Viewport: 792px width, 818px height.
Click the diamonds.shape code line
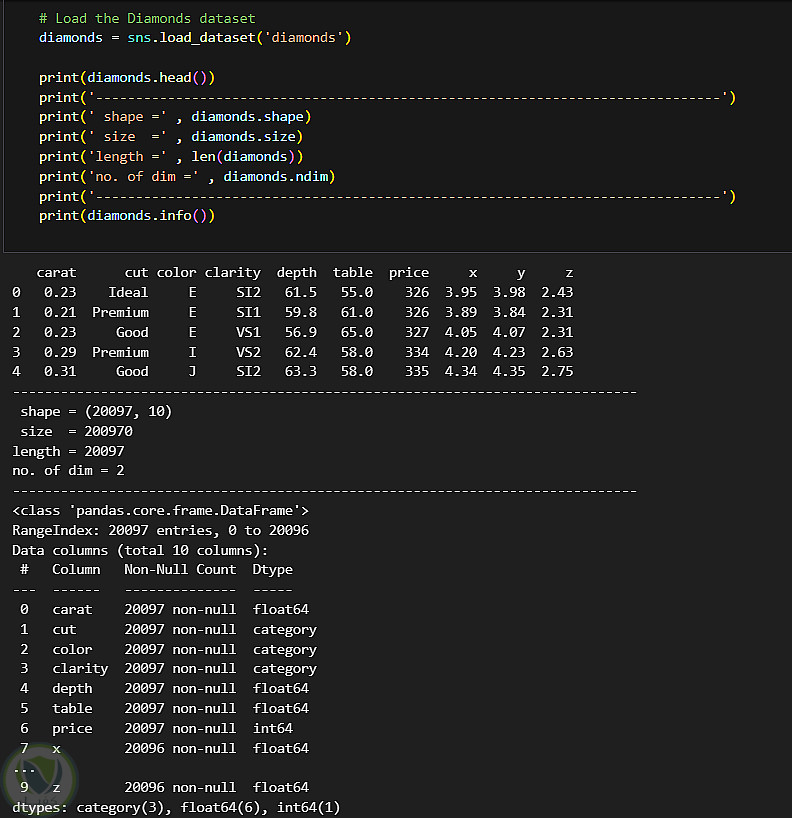(175, 116)
